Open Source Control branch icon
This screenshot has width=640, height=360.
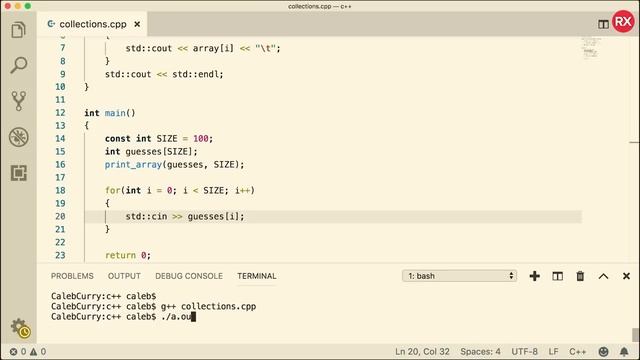(18, 101)
